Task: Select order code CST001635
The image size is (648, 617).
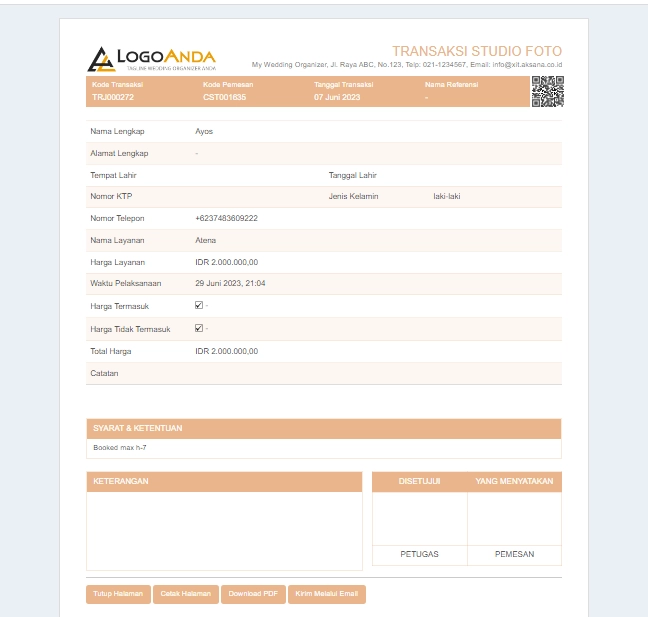Action: tap(224, 97)
